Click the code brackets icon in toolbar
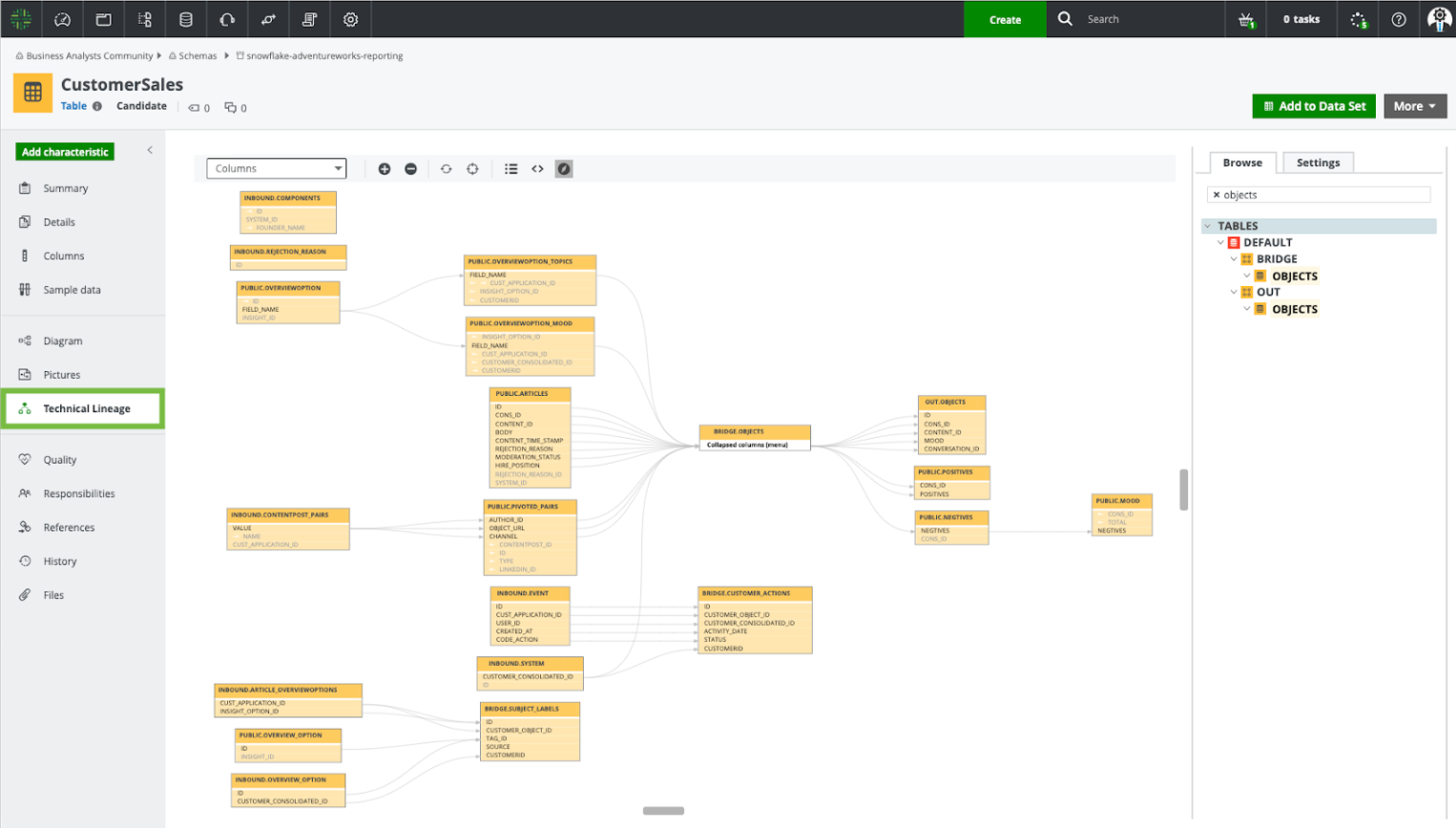The image size is (1456, 828). (x=538, y=169)
